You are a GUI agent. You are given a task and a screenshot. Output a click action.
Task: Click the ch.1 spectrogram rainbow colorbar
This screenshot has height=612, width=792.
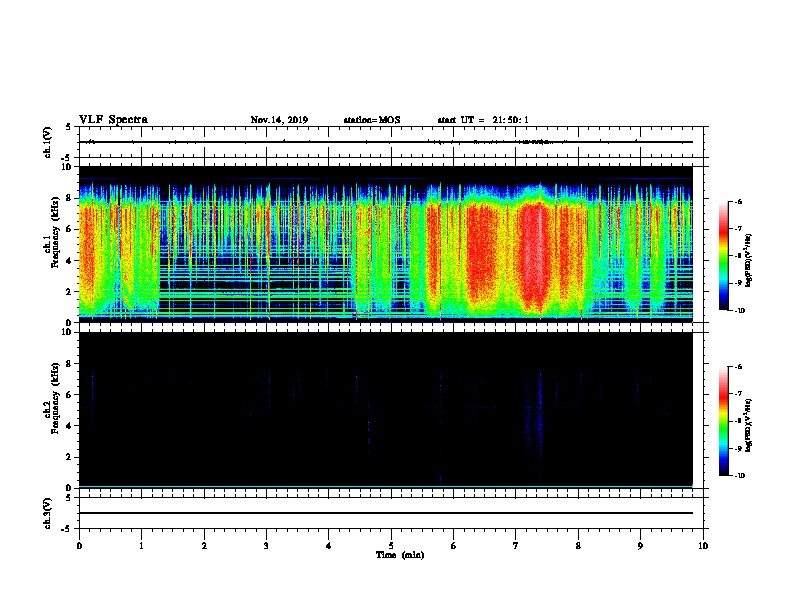coord(724,256)
